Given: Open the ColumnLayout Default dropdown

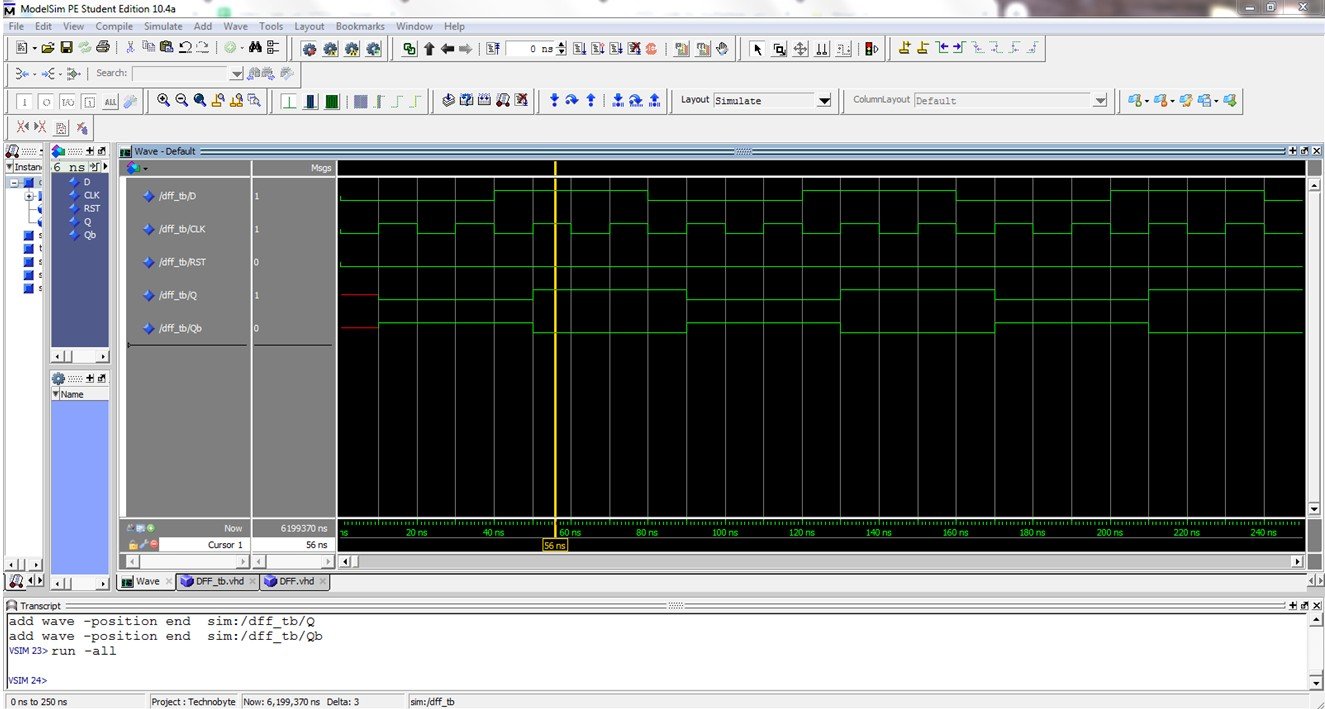Looking at the screenshot, I should click(x=1100, y=100).
